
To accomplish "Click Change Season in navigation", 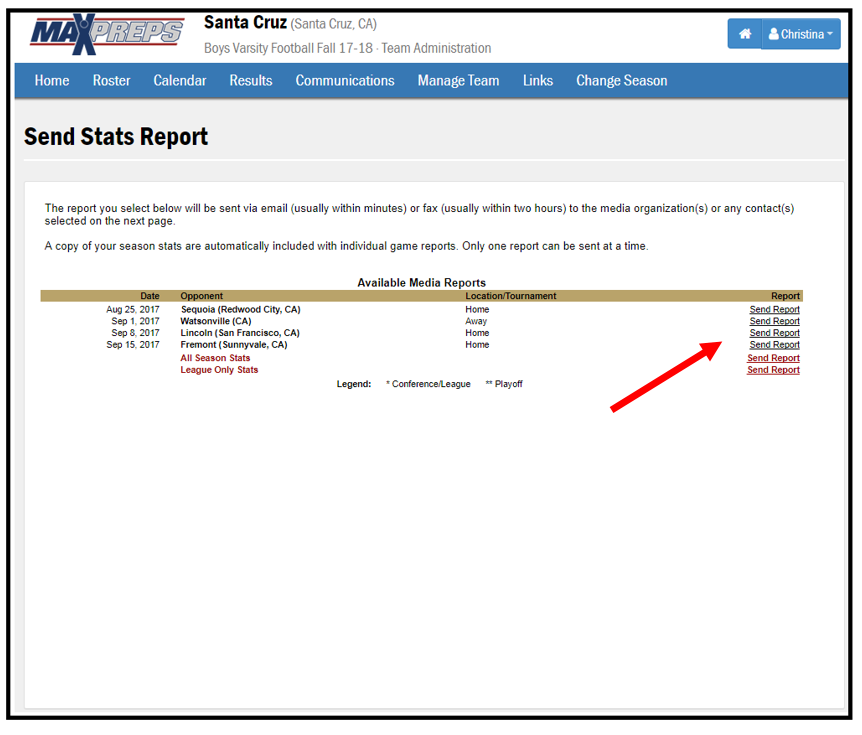I will (x=621, y=81).
